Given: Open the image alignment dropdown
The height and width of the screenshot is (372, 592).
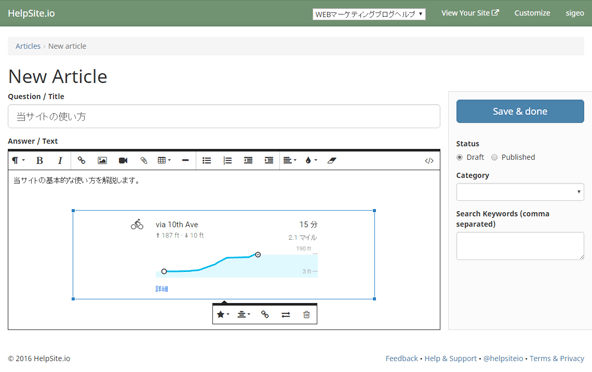Looking at the screenshot, I should [x=244, y=314].
